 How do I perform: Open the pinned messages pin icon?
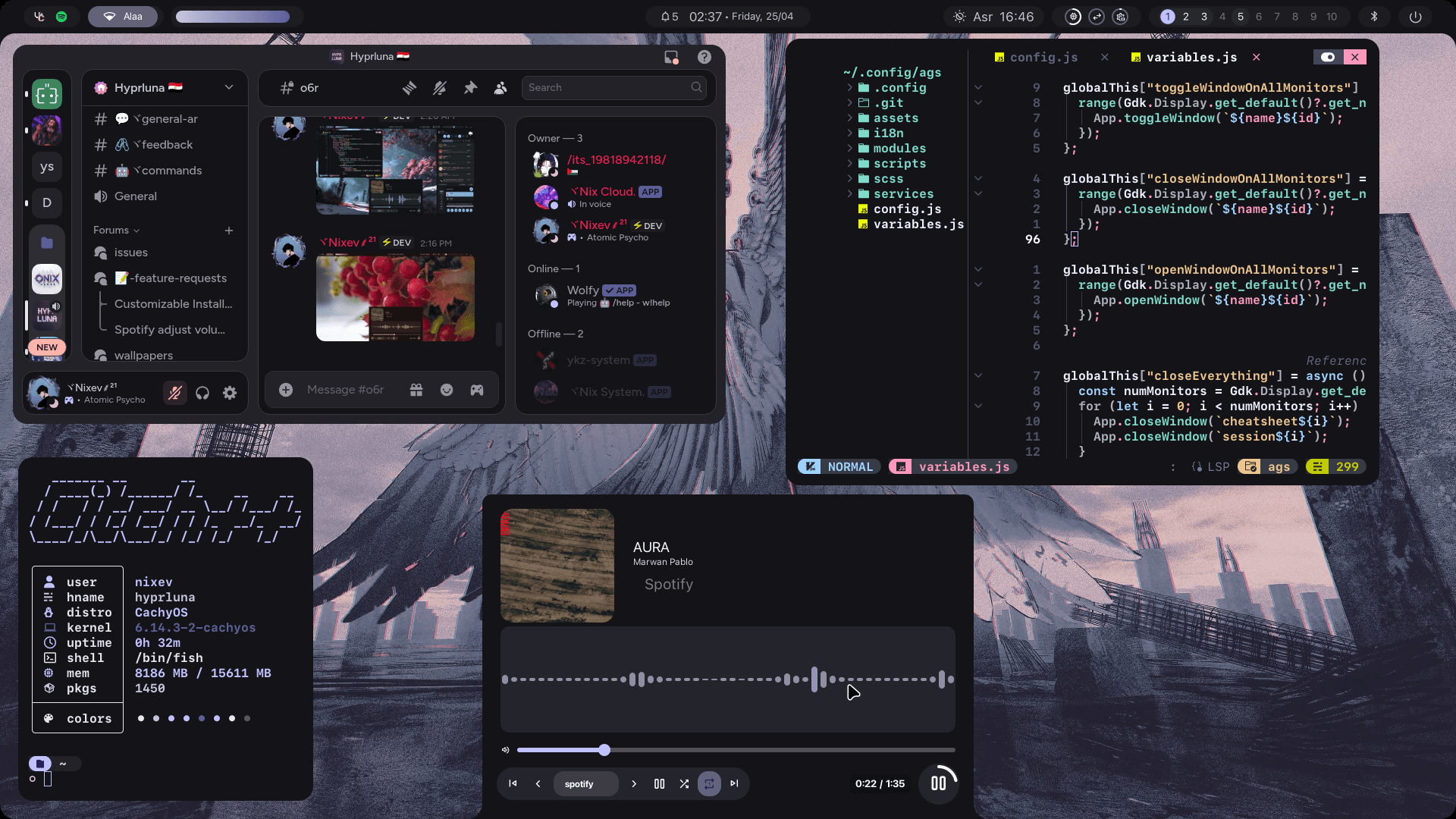[470, 88]
